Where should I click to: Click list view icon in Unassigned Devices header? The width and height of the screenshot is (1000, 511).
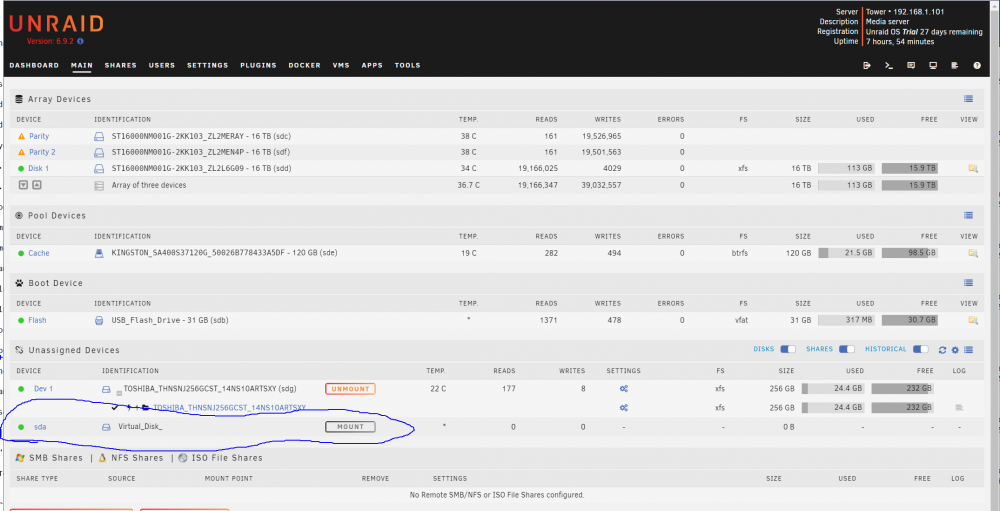point(968,350)
